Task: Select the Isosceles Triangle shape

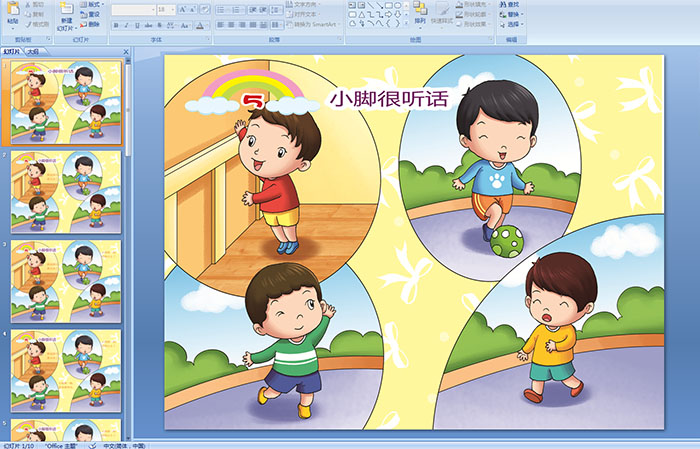Action: tap(362, 15)
